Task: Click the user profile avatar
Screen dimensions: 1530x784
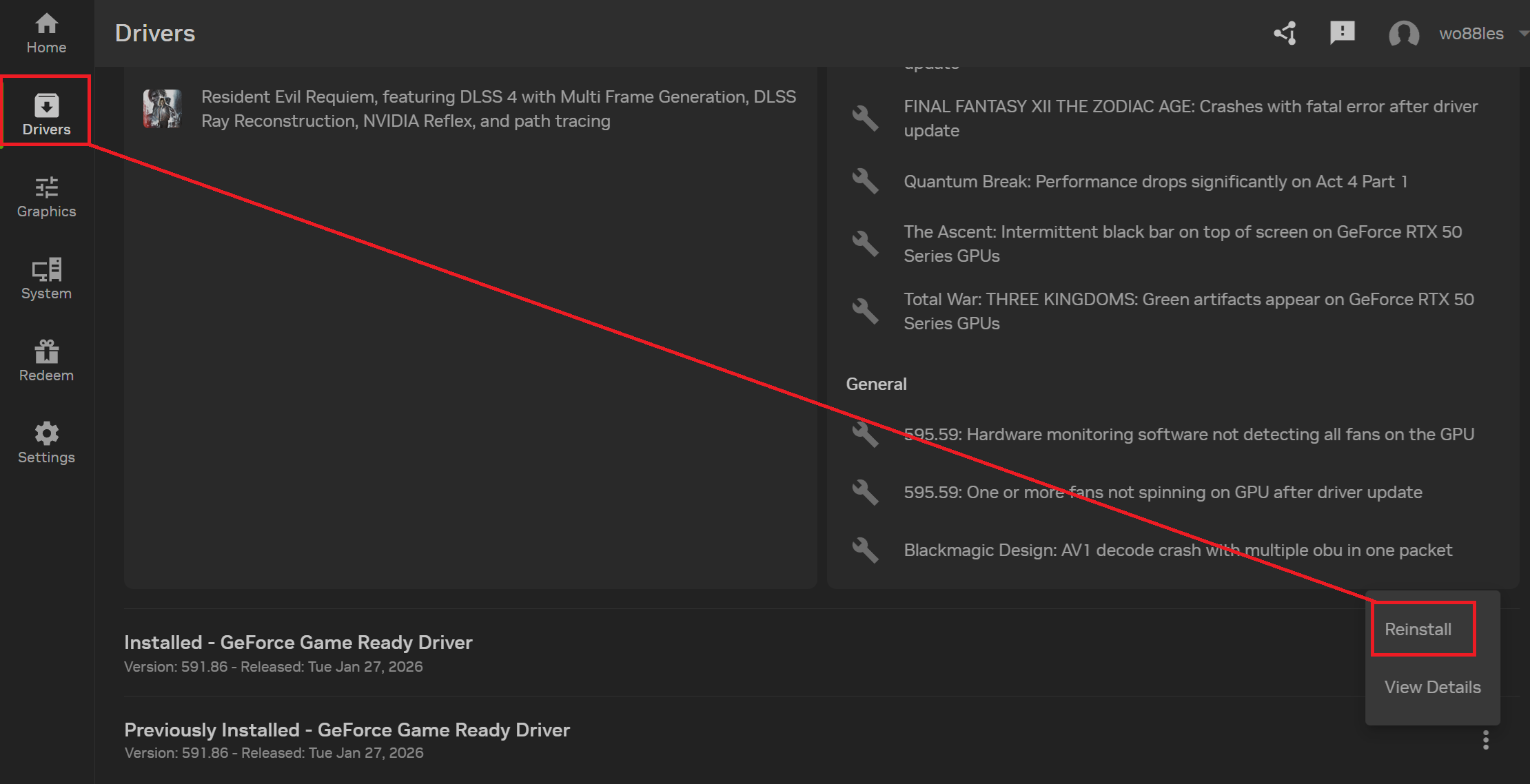Action: click(1403, 33)
